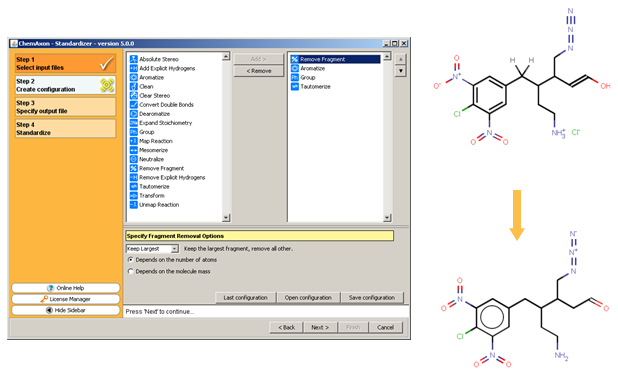This screenshot has width=618, height=374.
Task: Click the disabled Add button
Action: (x=259, y=59)
